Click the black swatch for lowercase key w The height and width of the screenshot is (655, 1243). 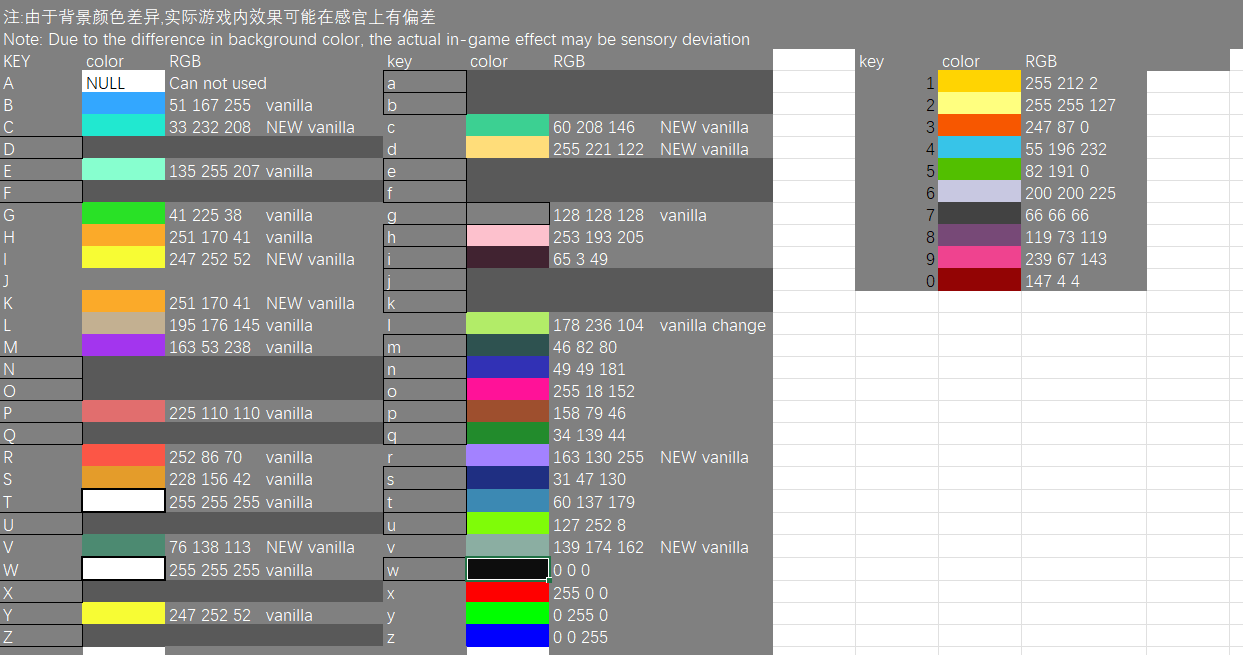pos(507,570)
